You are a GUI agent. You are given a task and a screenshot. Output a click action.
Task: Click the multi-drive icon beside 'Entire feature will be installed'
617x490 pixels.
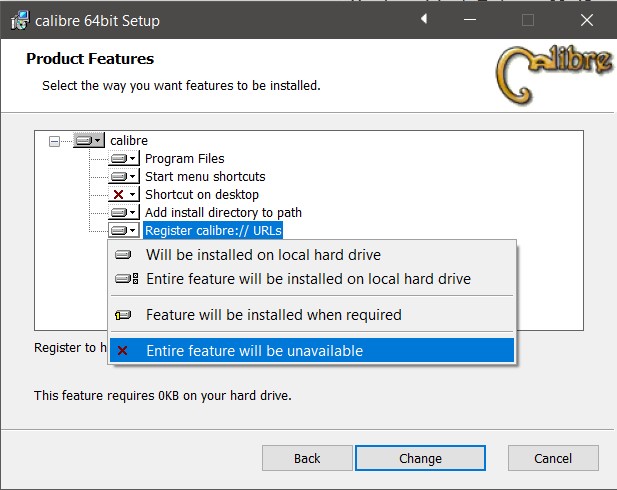pos(126,279)
